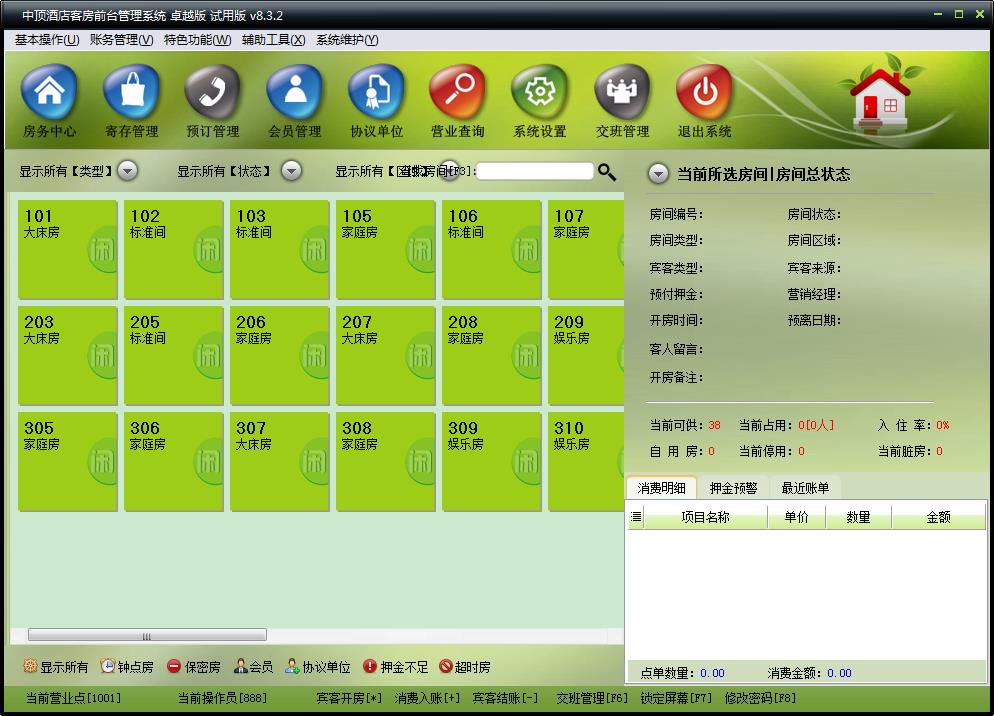The height and width of the screenshot is (716, 994).
Task: Click the 单价 column header
Action: click(796, 517)
